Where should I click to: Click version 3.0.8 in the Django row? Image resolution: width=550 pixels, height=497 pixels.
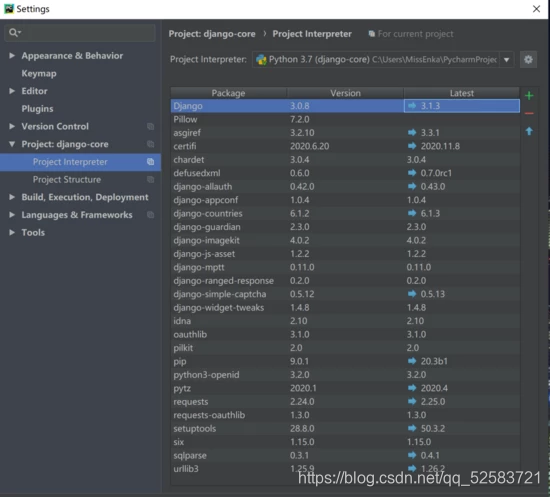coord(300,106)
